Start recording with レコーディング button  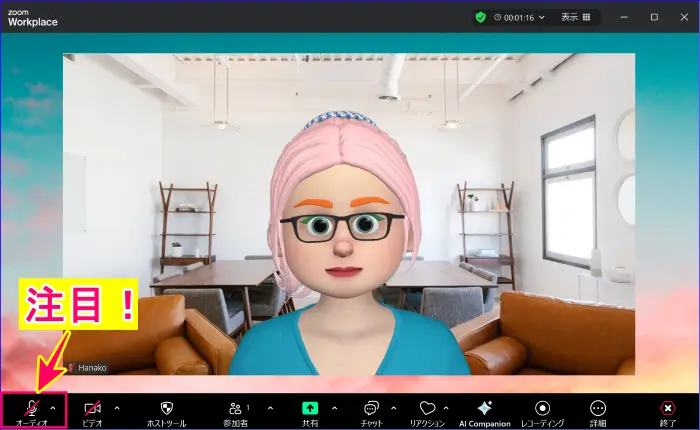542,408
